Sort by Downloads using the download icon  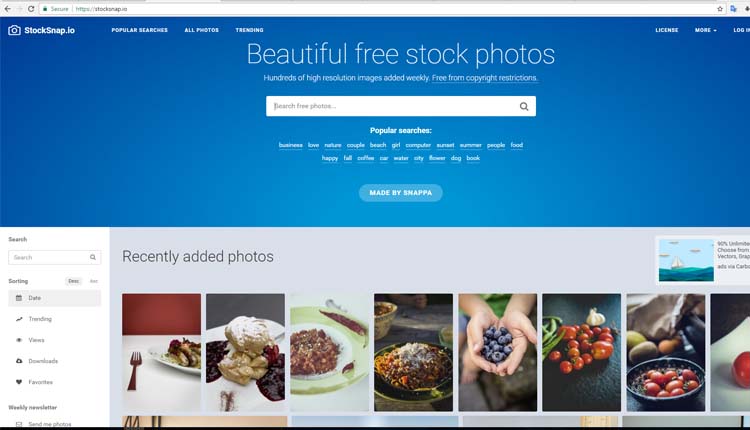coord(19,361)
